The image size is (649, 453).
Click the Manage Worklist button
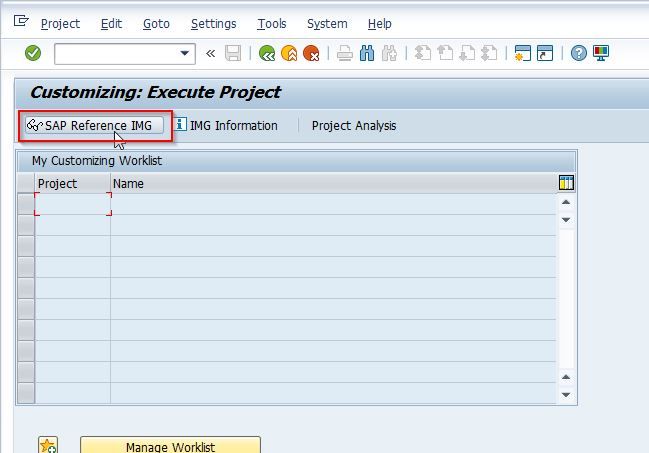click(171, 445)
